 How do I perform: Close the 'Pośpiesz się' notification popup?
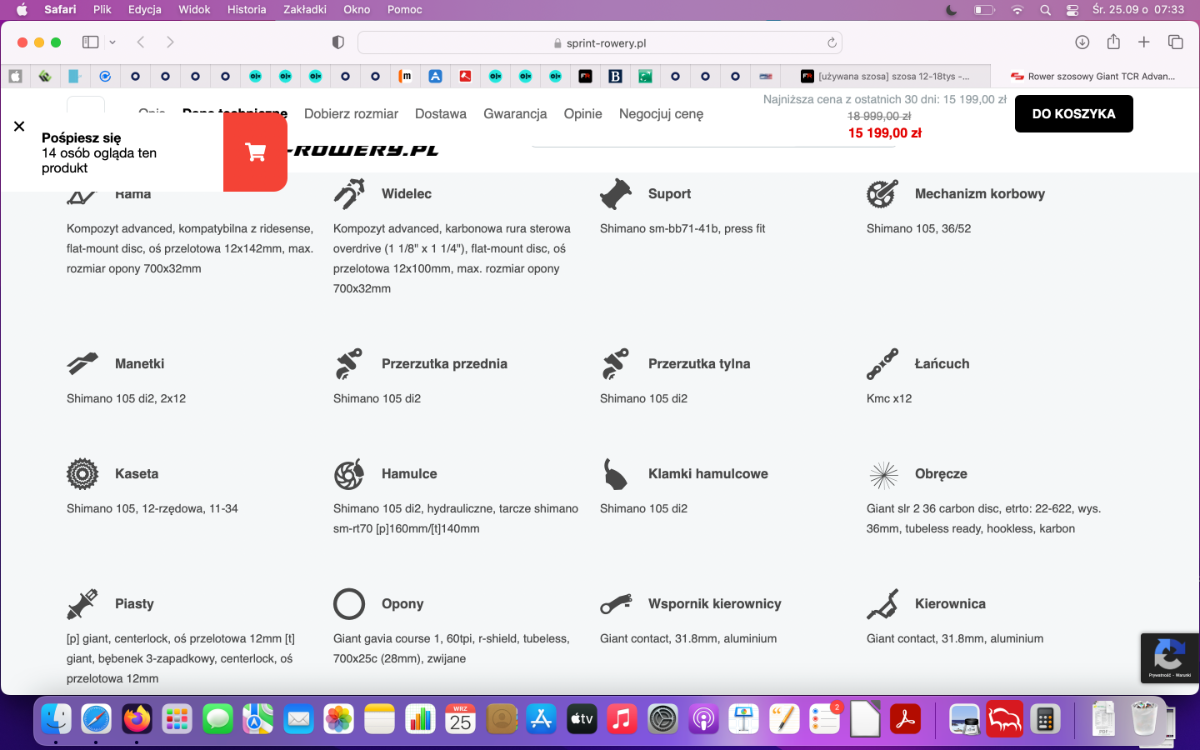pyautogui.click(x=19, y=126)
